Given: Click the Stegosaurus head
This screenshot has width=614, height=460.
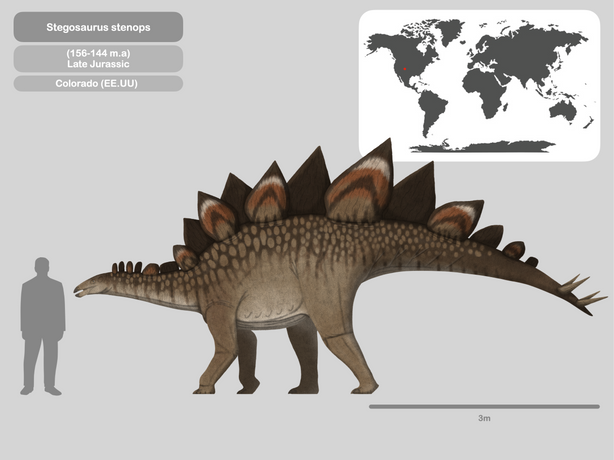Looking at the screenshot, I should coord(91,285).
